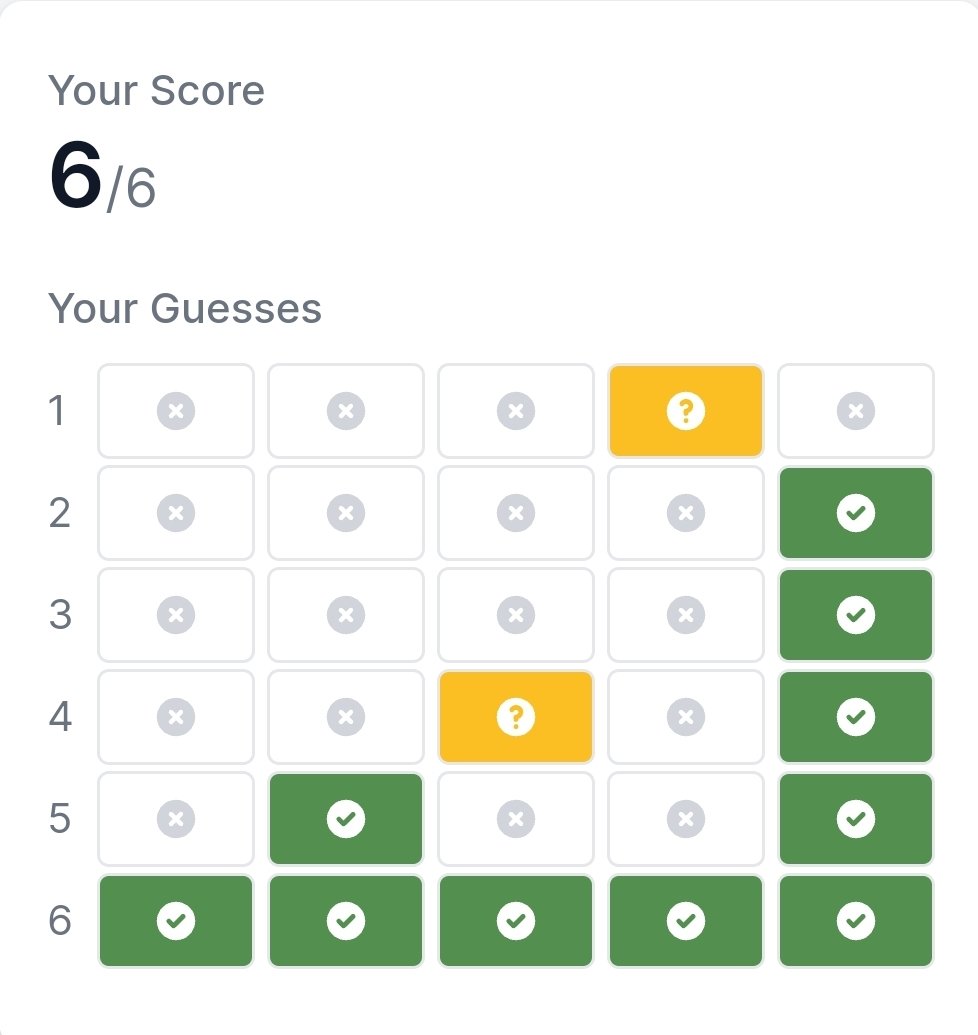Select the green checkmark tile in guess 2

coord(856,513)
